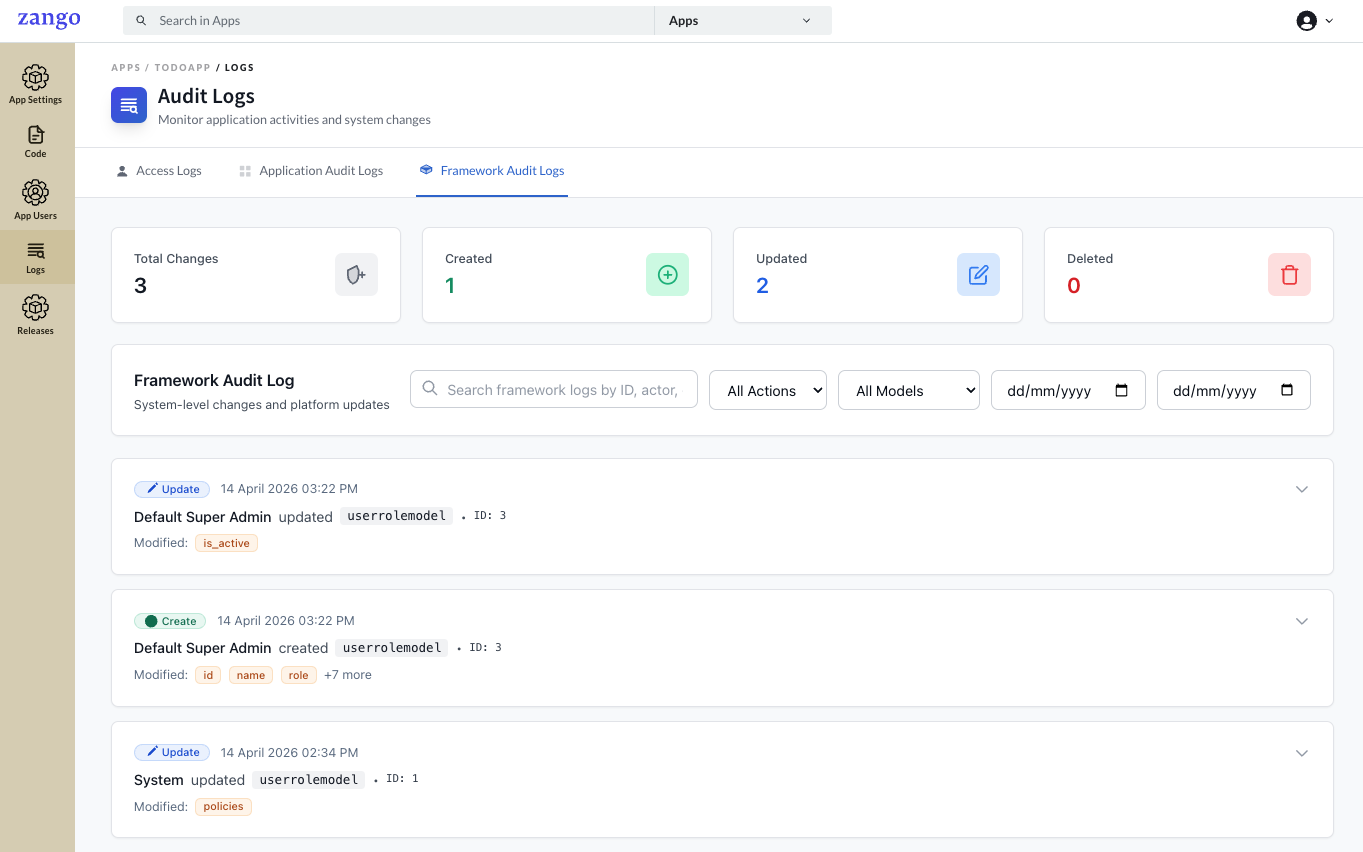
Task: Expand the is_active update log entry
Action: [1302, 489]
